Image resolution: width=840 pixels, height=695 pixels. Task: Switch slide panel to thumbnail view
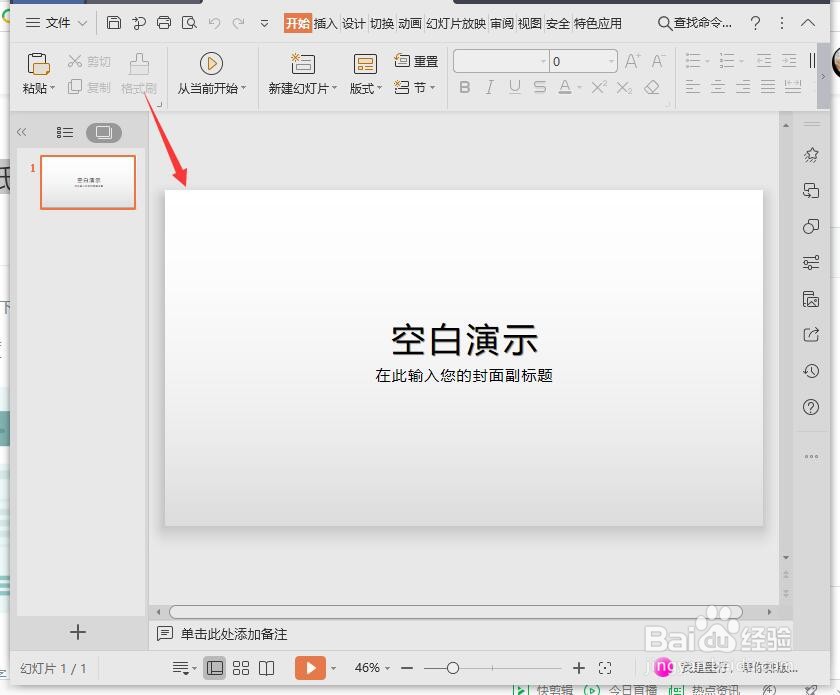point(104,132)
